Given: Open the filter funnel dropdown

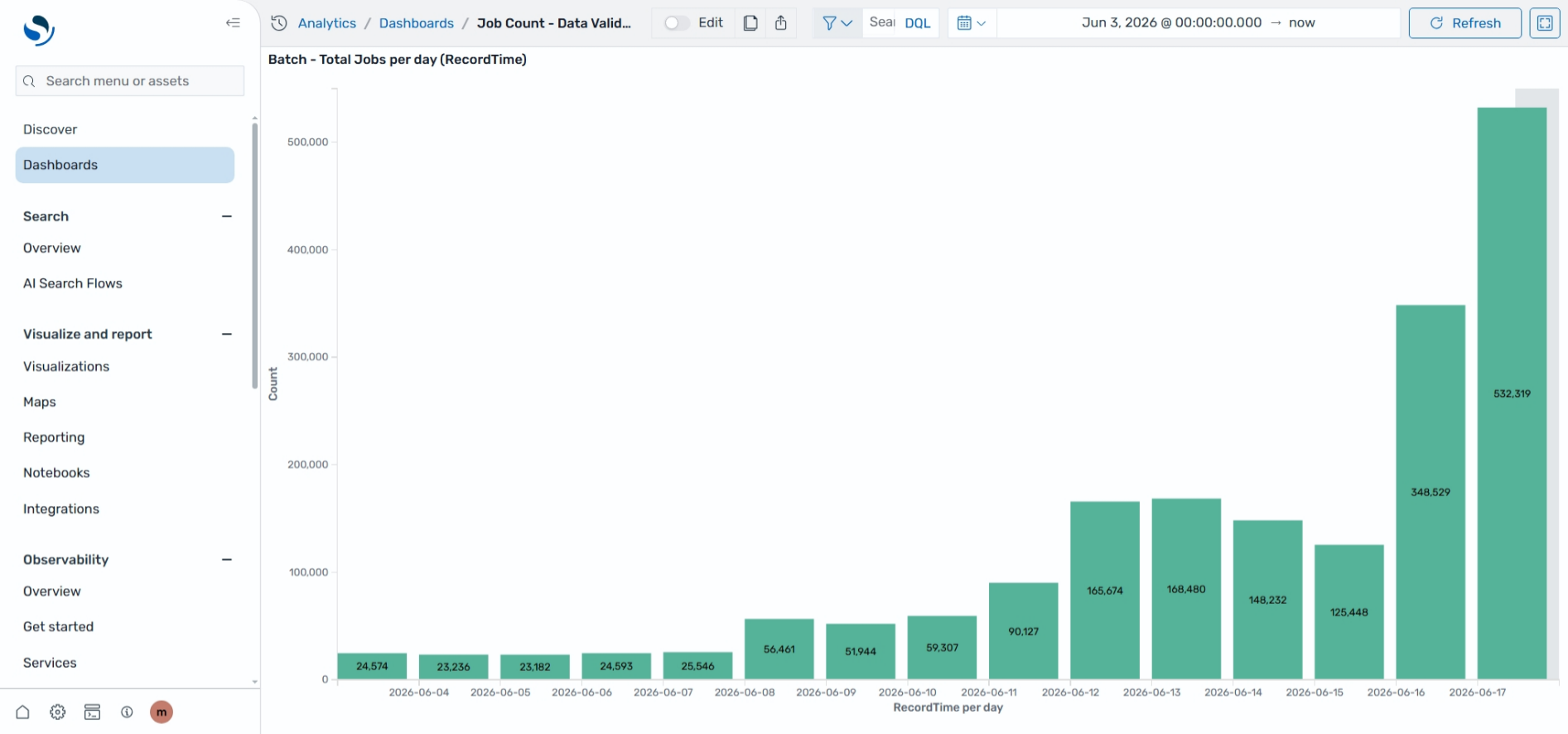Looking at the screenshot, I should pyautogui.click(x=837, y=23).
